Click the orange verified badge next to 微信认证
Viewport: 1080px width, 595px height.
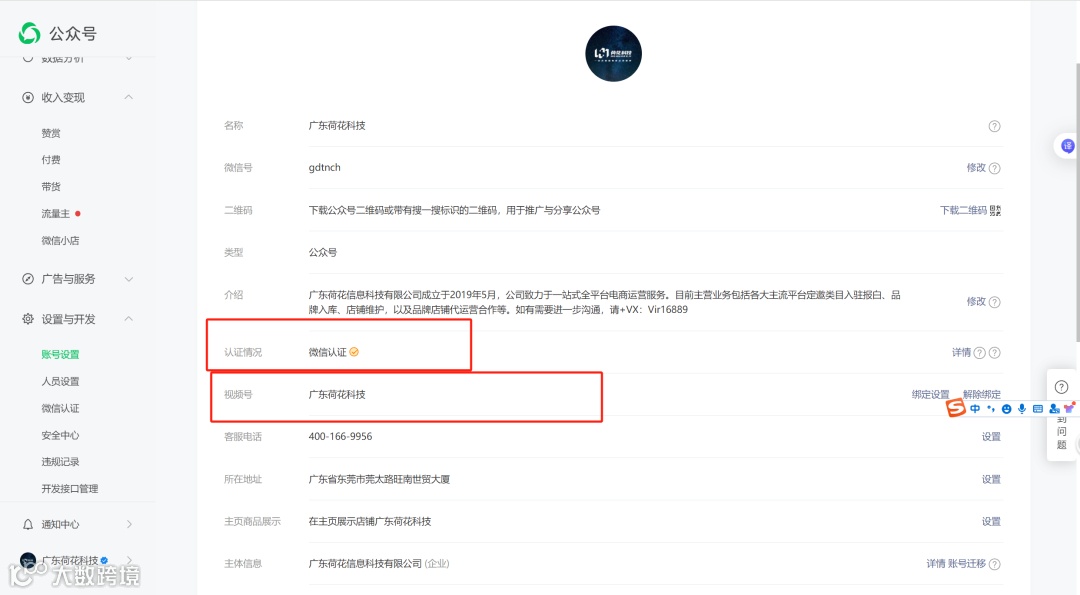354,352
